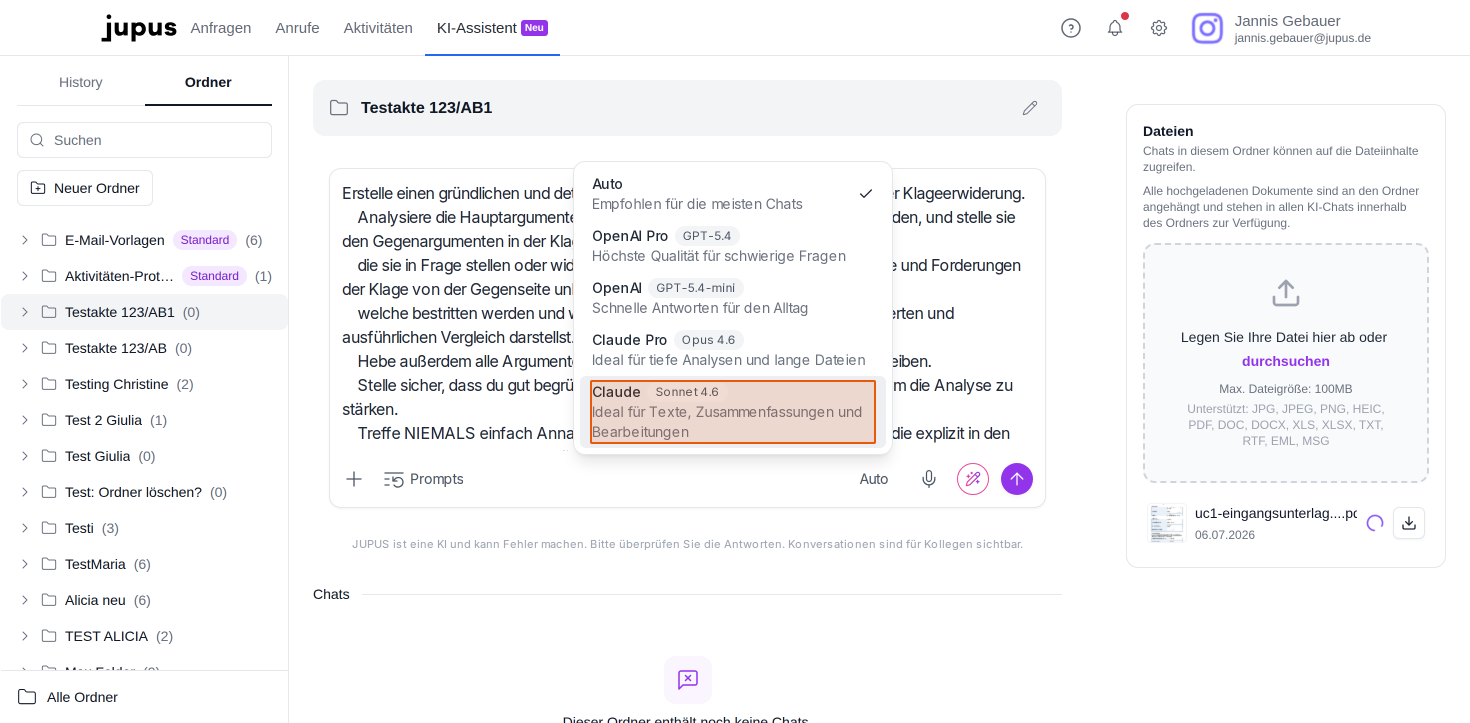Create a Neuer Ordner
This screenshot has height=723, width=1470.
85,188
